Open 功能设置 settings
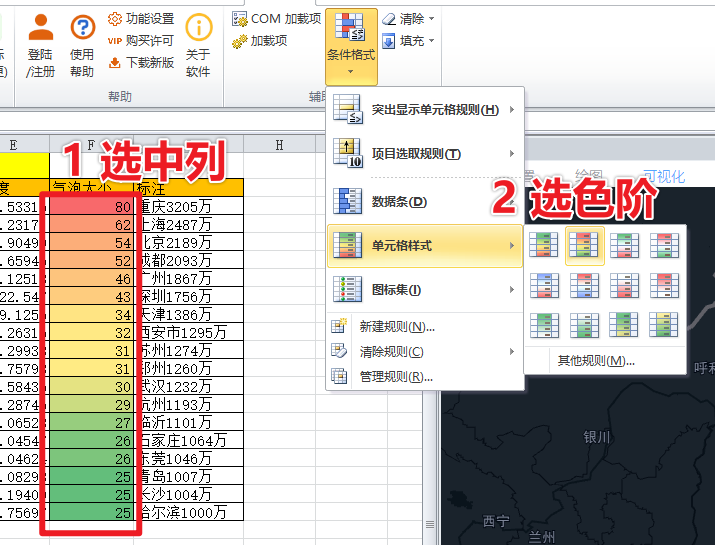715x545 pixels. pyautogui.click(x=141, y=19)
